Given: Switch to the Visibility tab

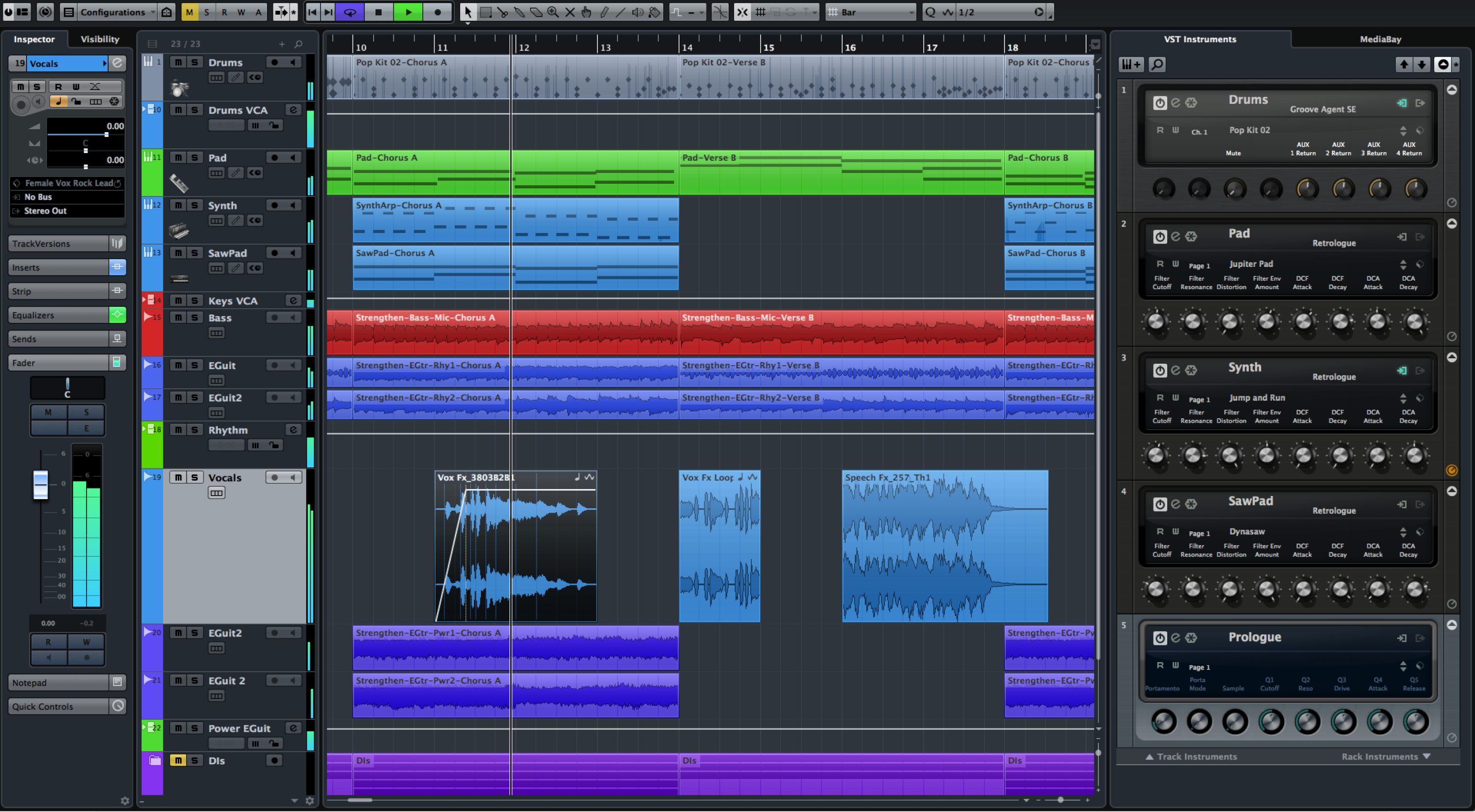Looking at the screenshot, I should pyautogui.click(x=98, y=39).
